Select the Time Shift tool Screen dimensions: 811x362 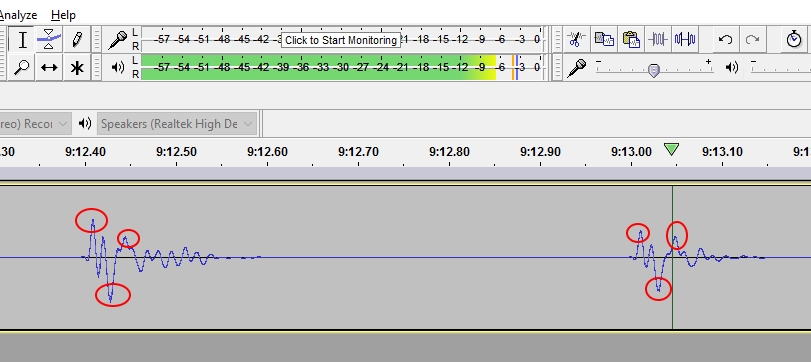click(49, 67)
